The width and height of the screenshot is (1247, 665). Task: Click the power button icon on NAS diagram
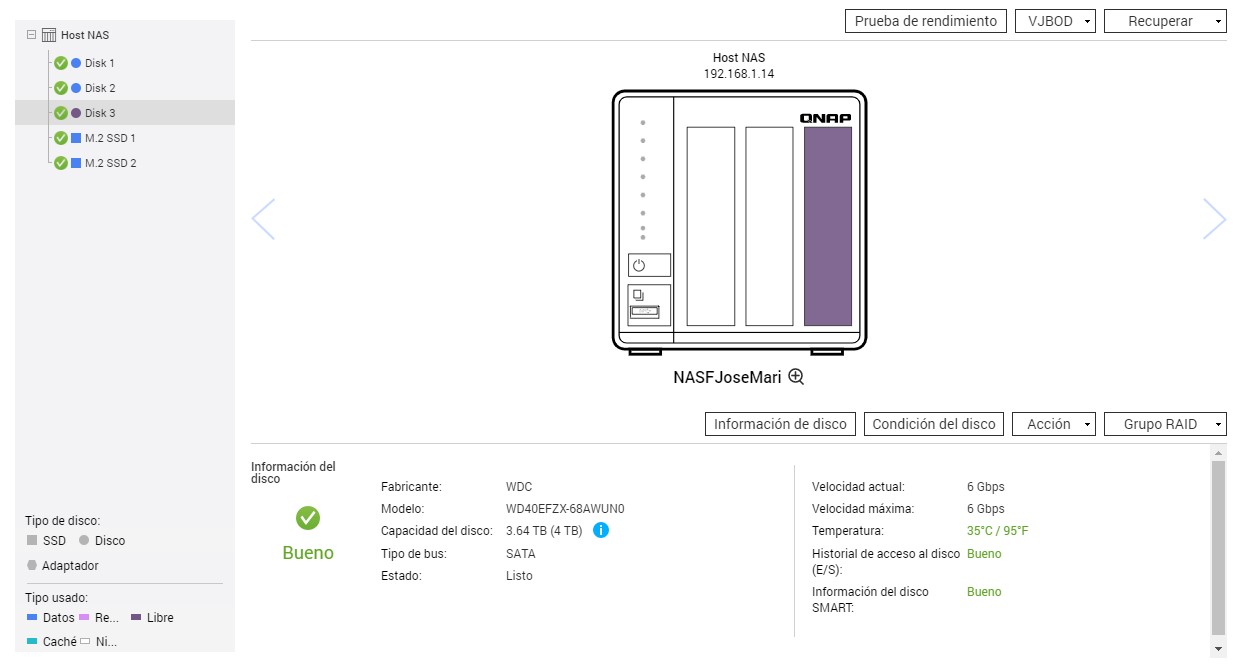click(x=639, y=265)
